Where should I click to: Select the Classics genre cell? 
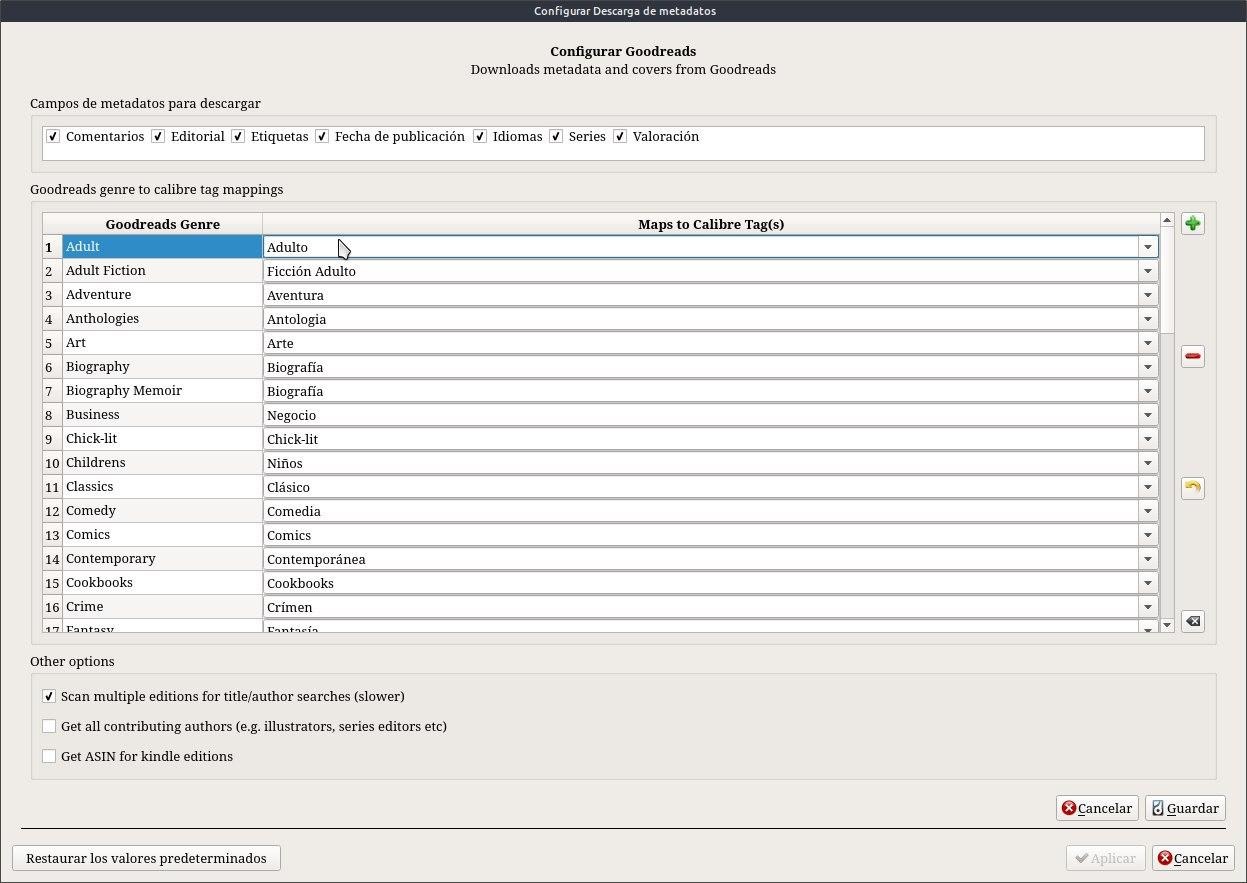click(162, 487)
